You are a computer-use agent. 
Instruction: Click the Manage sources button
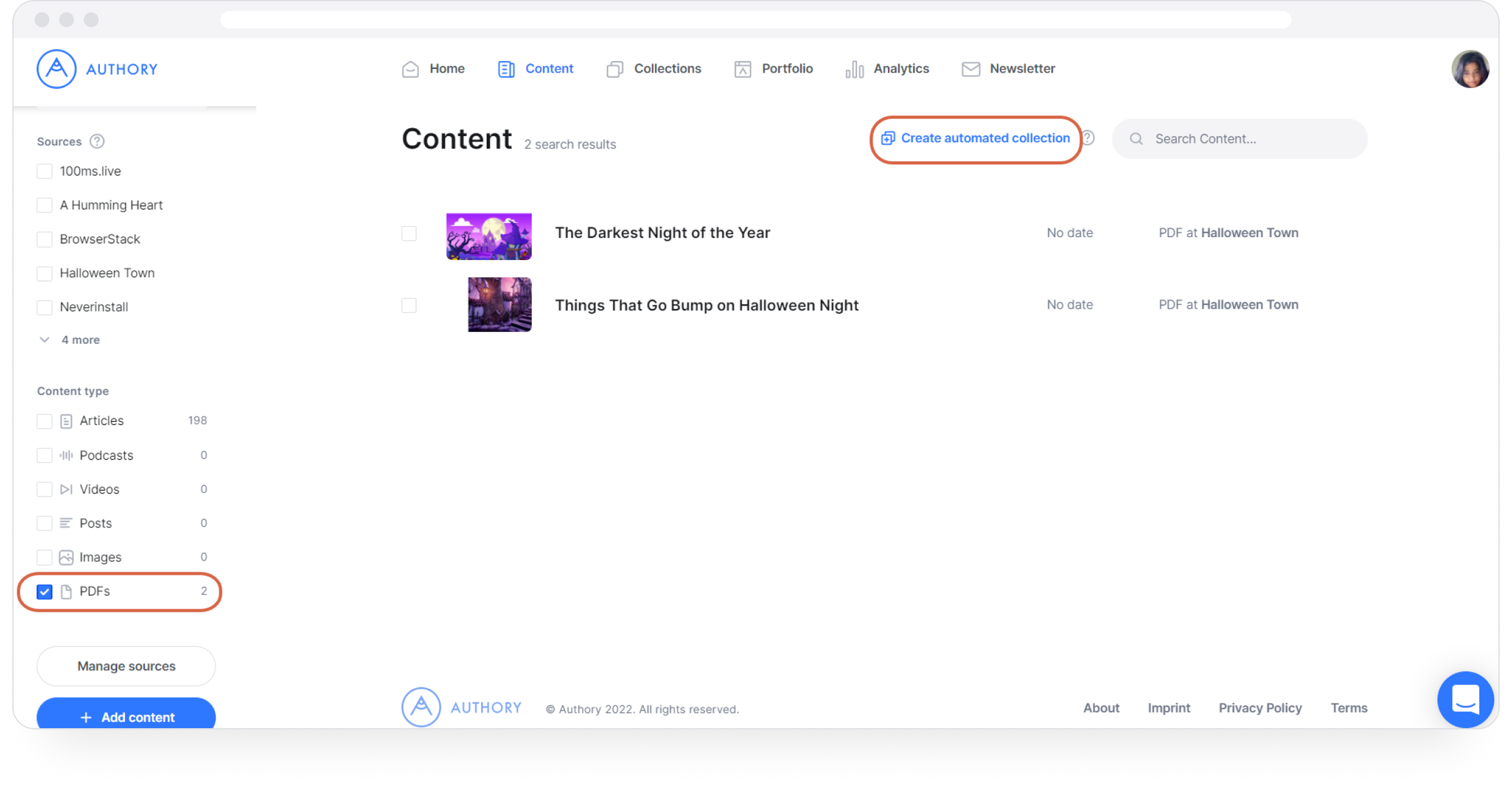(x=126, y=666)
